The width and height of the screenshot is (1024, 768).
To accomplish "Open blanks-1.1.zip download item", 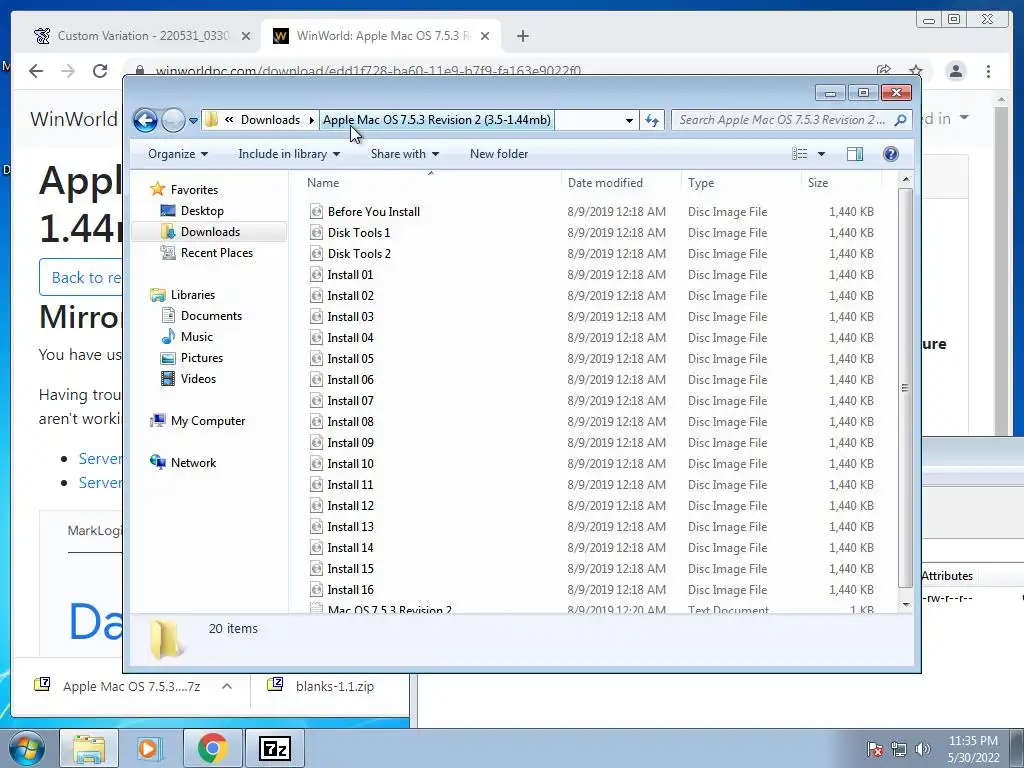I will coord(321,686).
